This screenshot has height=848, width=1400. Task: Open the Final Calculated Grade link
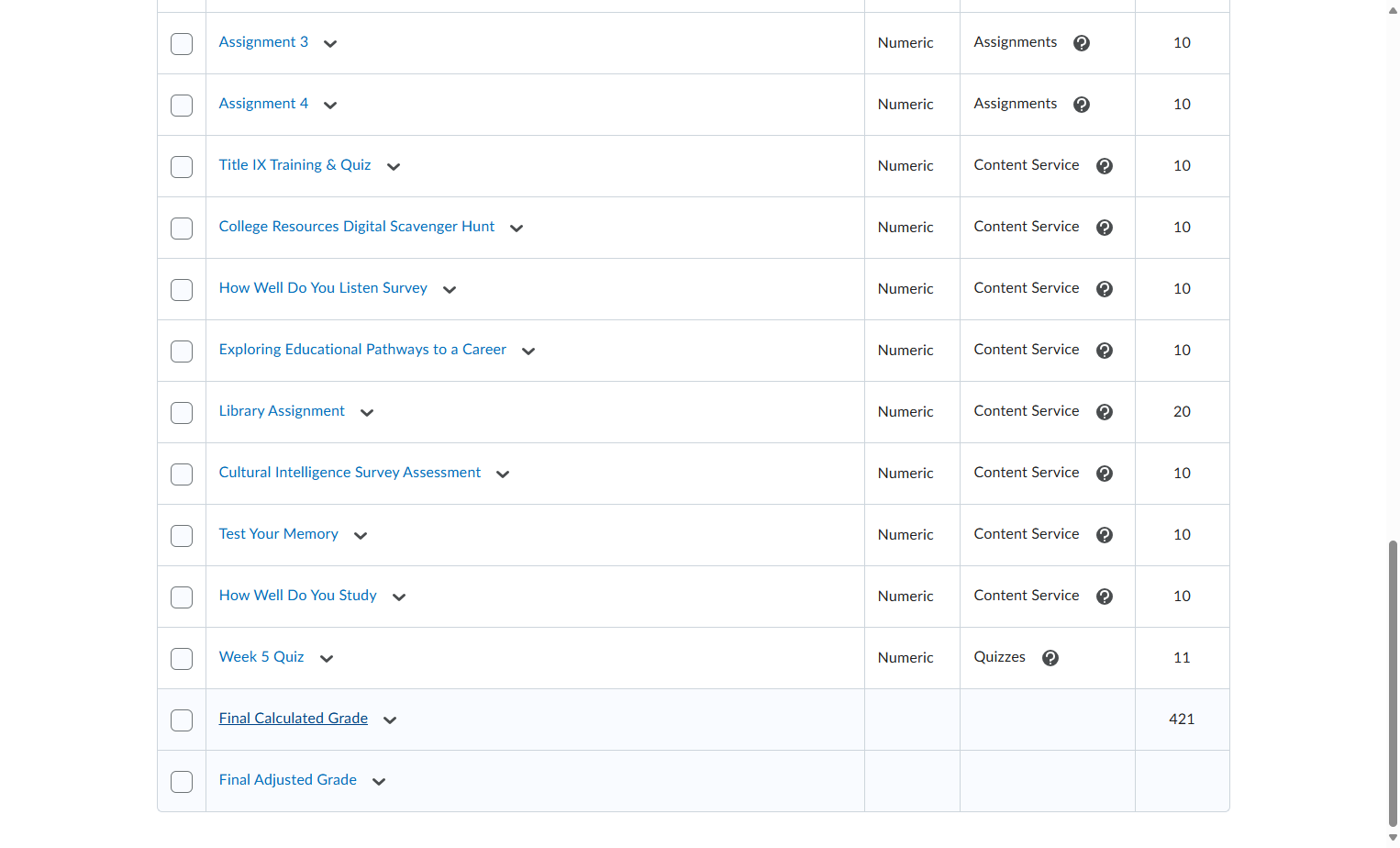(x=294, y=719)
